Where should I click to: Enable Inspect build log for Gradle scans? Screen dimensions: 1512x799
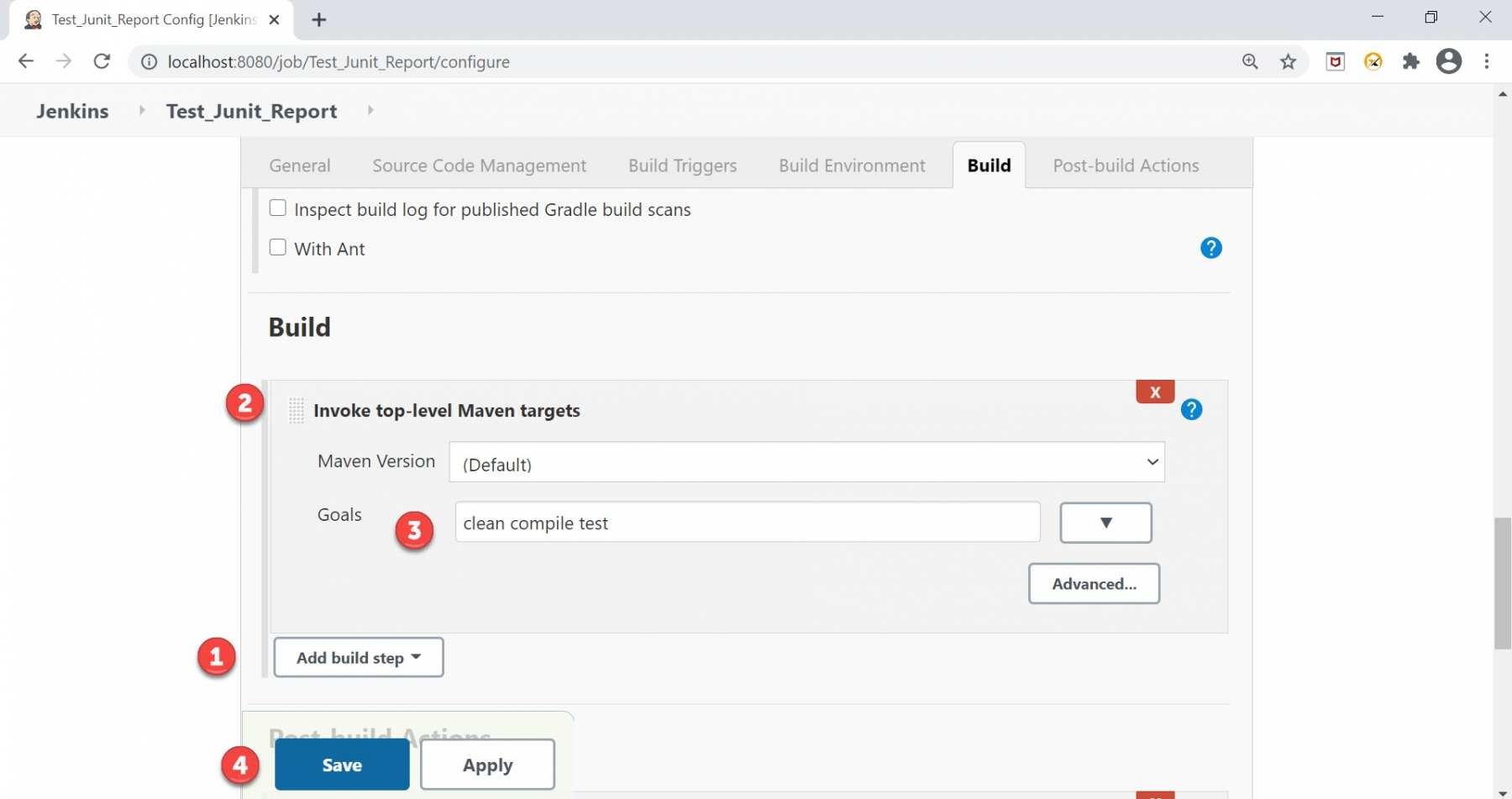(x=277, y=208)
